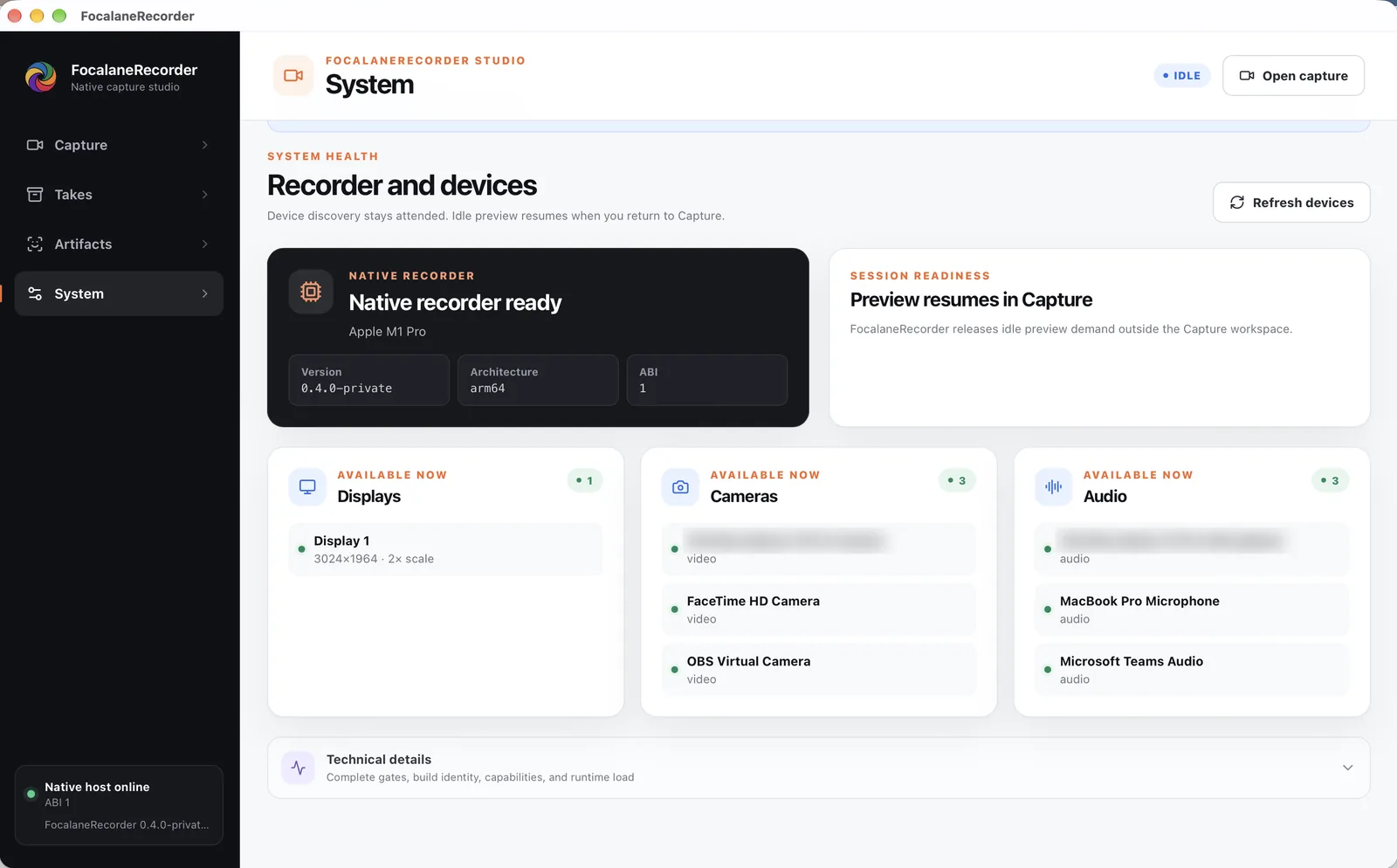The image size is (1397, 868).
Task: Select System in the sidebar
Action: pyautogui.click(x=119, y=293)
